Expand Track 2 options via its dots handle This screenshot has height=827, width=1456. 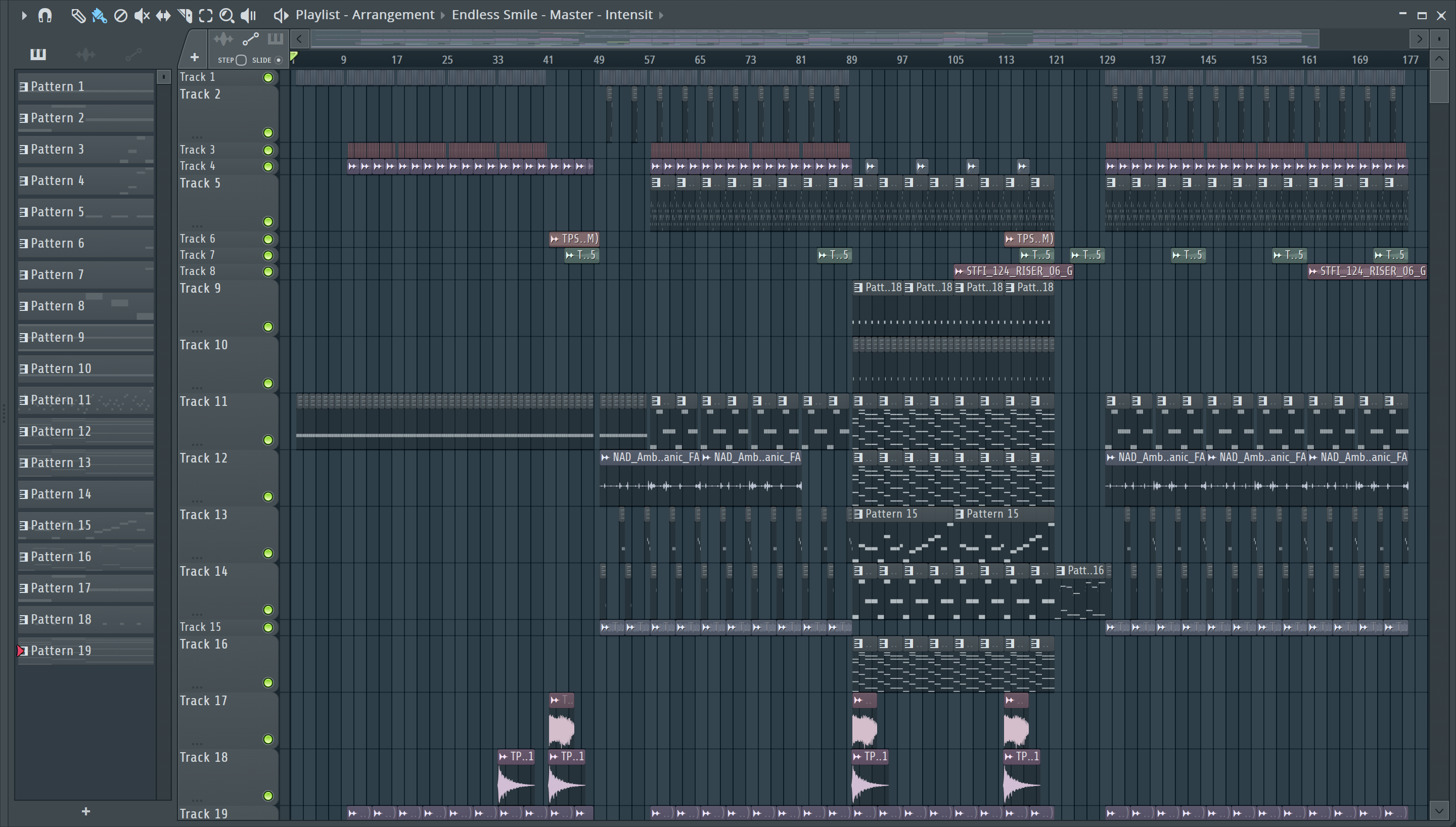coord(197,137)
